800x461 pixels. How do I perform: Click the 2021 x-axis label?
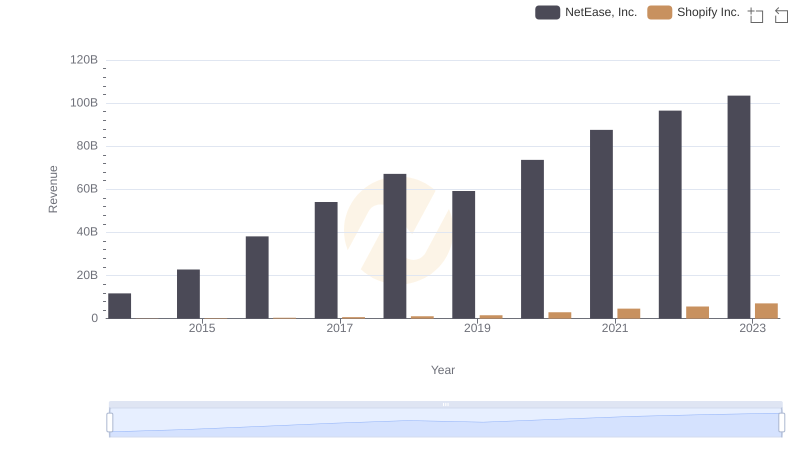(615, 328)
